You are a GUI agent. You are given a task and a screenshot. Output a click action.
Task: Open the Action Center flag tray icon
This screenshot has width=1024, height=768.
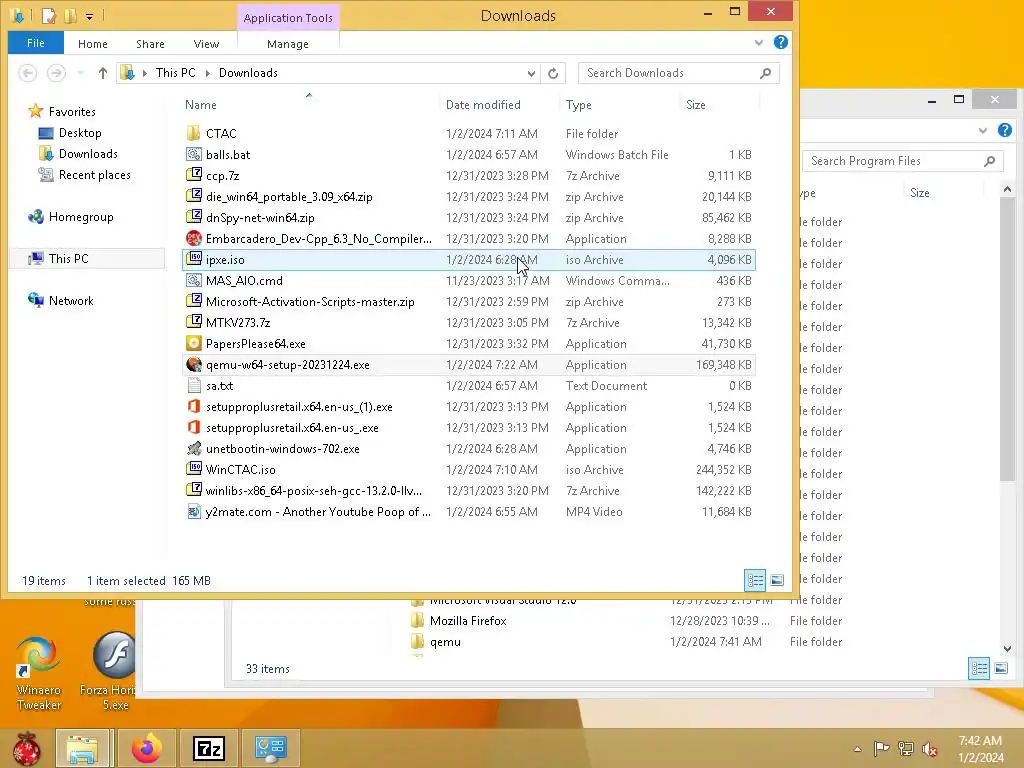[881, 748]
